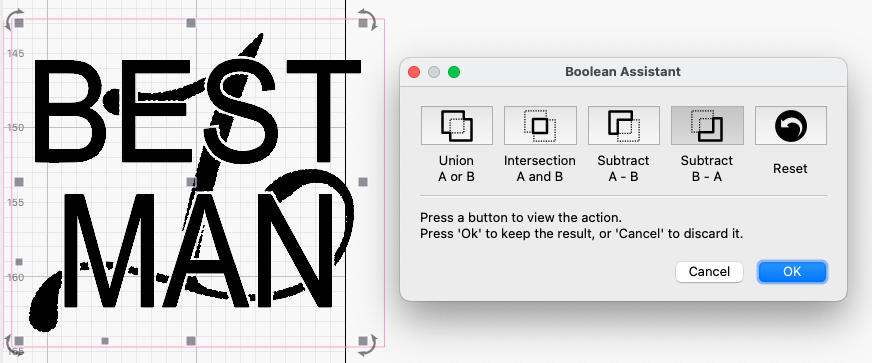Image resolution: width=872 pixels, height=363 pixels.
Task: Click the Boolean Assistant title bar
Action: pyautogui.click(x=623, y=72)
